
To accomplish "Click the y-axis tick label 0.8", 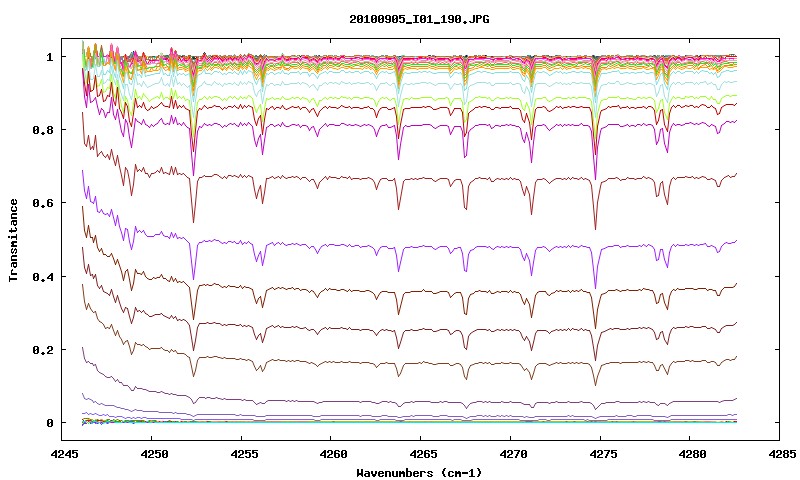I will [43, 130].
